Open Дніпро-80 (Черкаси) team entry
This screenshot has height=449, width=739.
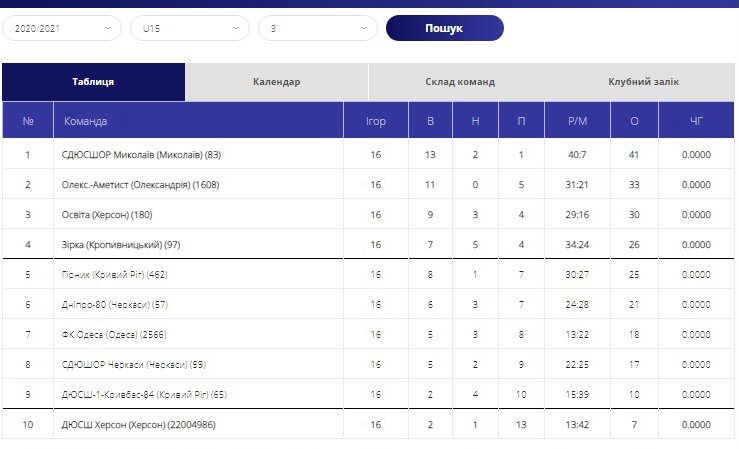115,305
